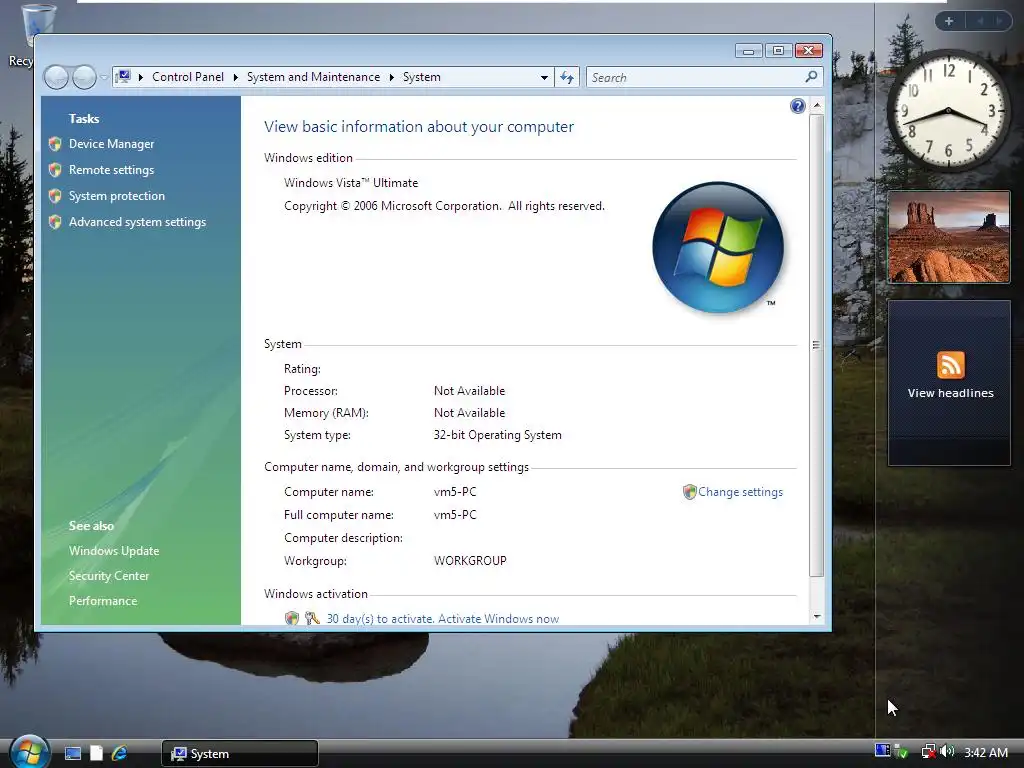The width and height of the screenshot is (1024, 768).
Task: Click the Start orb on taskbar
Action: click(x=29, y=752)
